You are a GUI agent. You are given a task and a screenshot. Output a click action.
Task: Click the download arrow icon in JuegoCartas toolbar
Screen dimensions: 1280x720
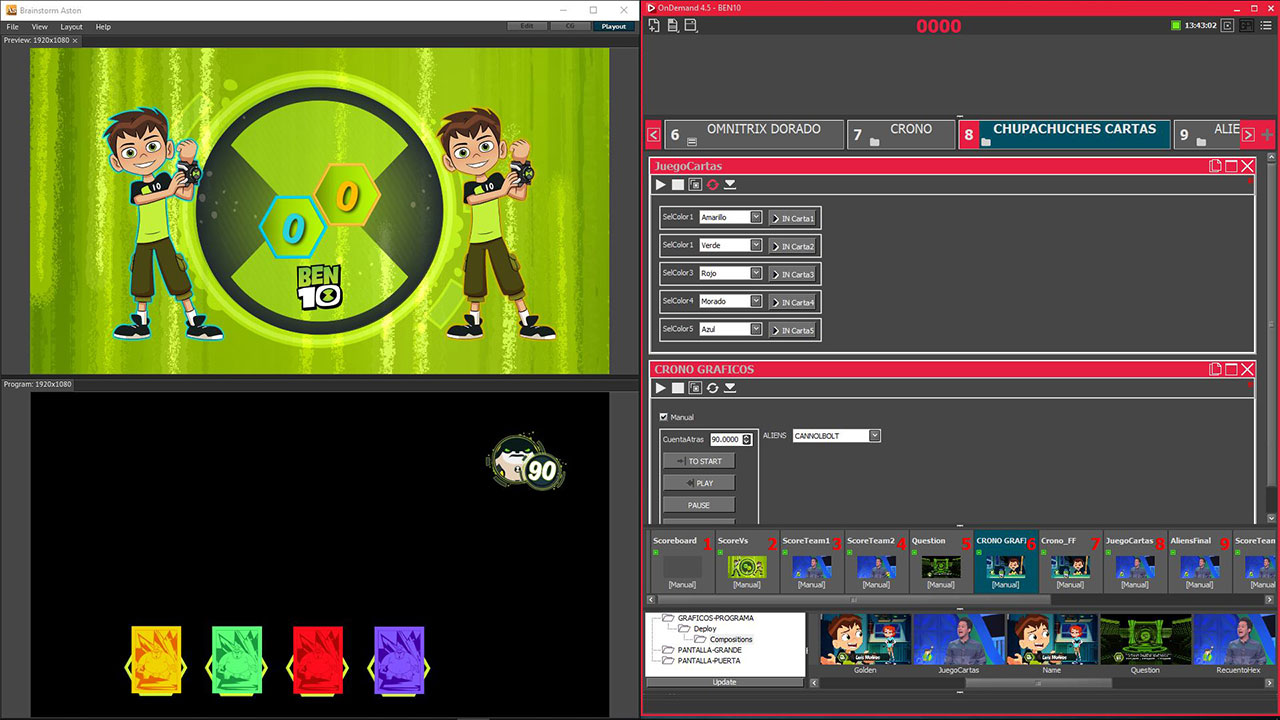(x=730, y=185)
